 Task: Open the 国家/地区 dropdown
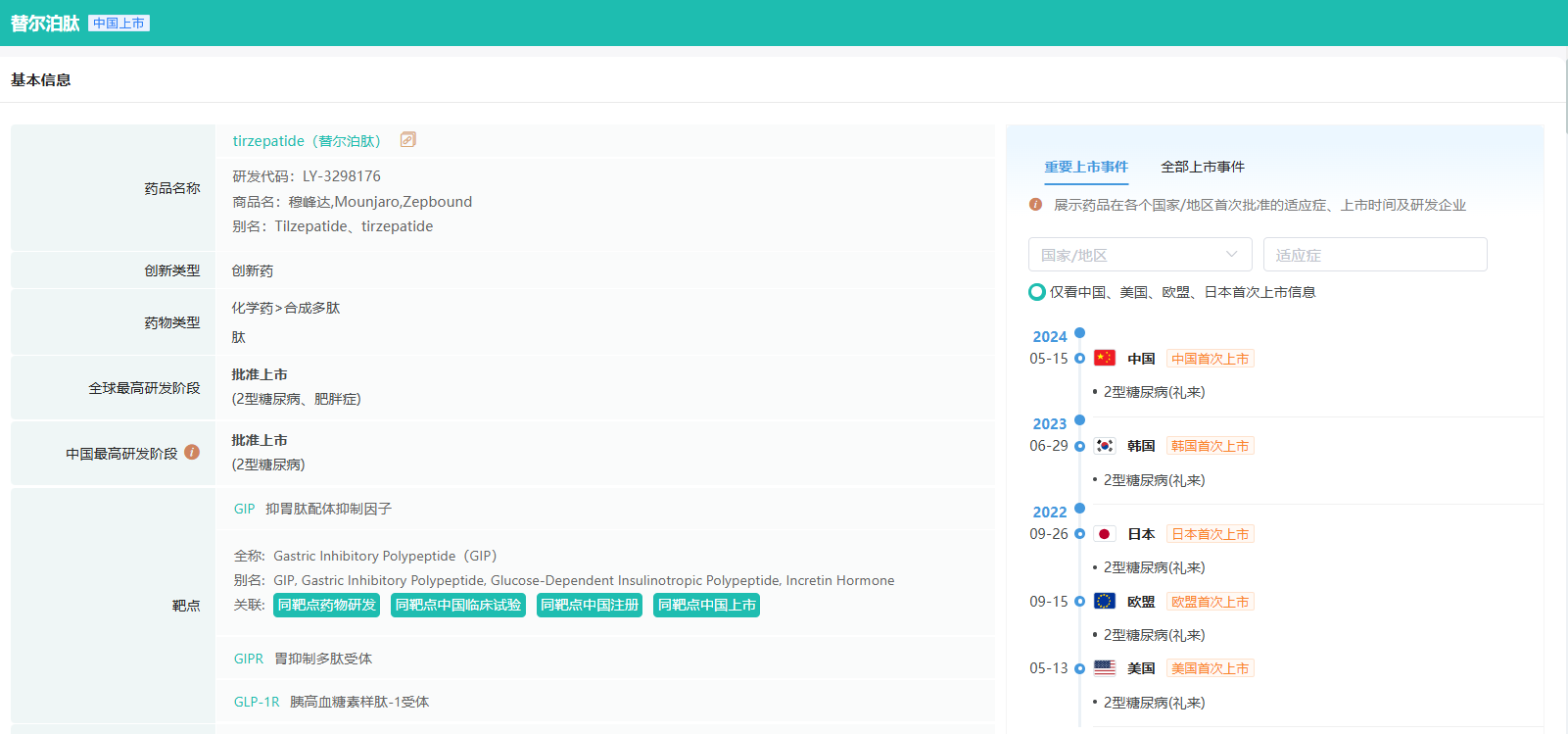(1140, 255)
